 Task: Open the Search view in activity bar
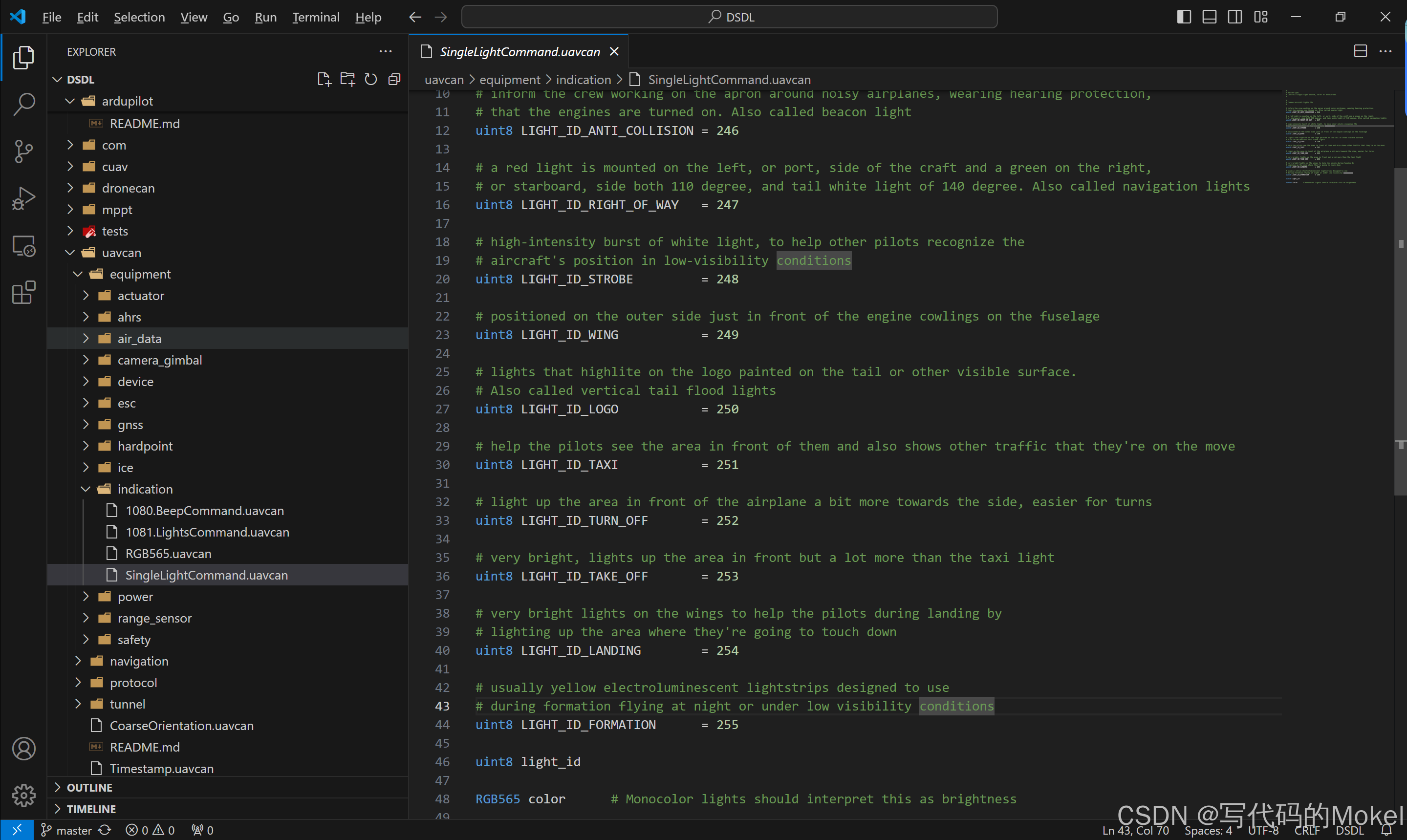[24, 104]
